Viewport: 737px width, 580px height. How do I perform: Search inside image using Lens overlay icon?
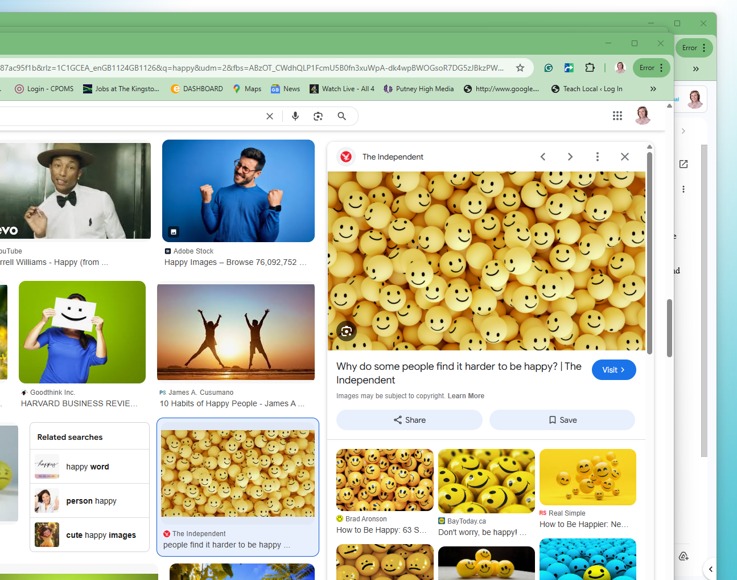pos(346,331)
